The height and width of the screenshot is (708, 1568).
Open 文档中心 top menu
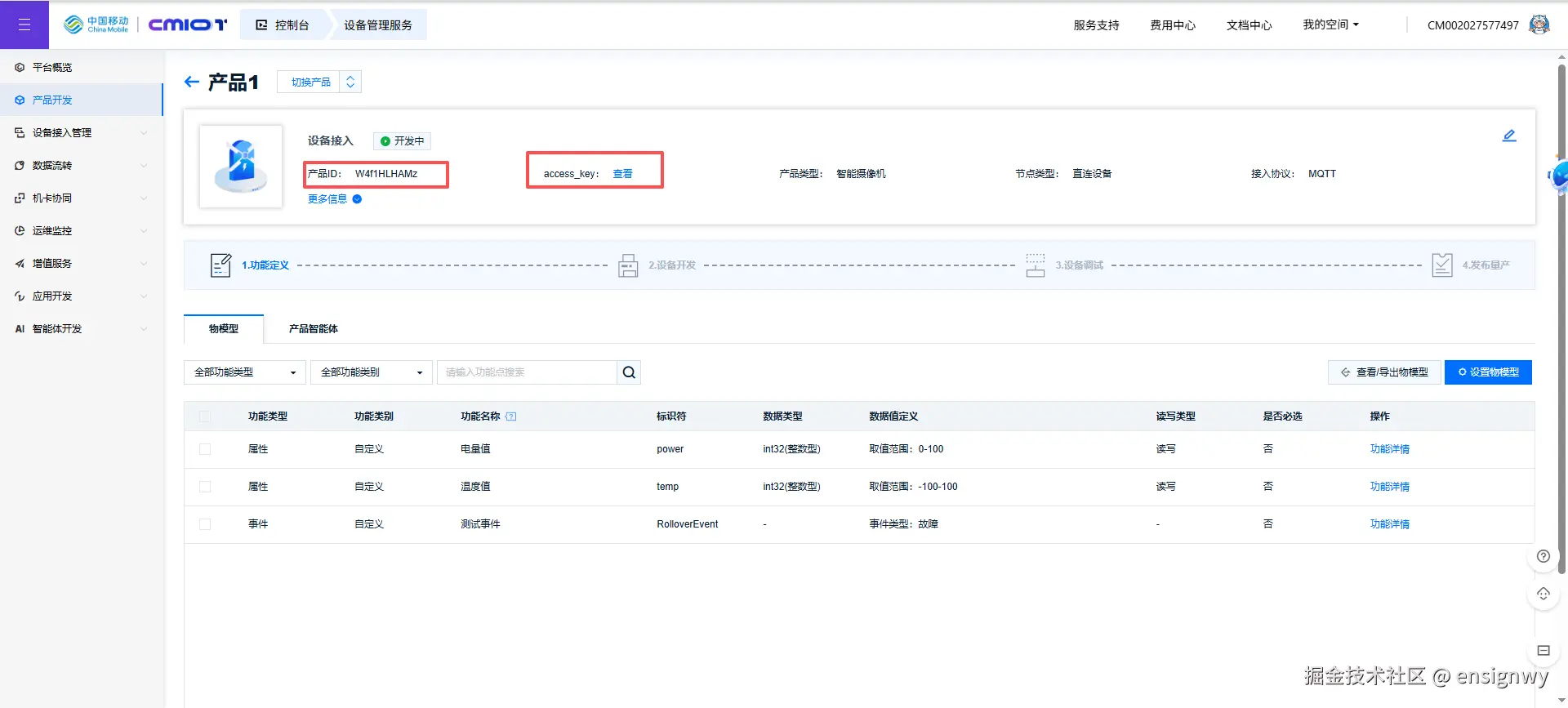click(x=1249, y=25)
